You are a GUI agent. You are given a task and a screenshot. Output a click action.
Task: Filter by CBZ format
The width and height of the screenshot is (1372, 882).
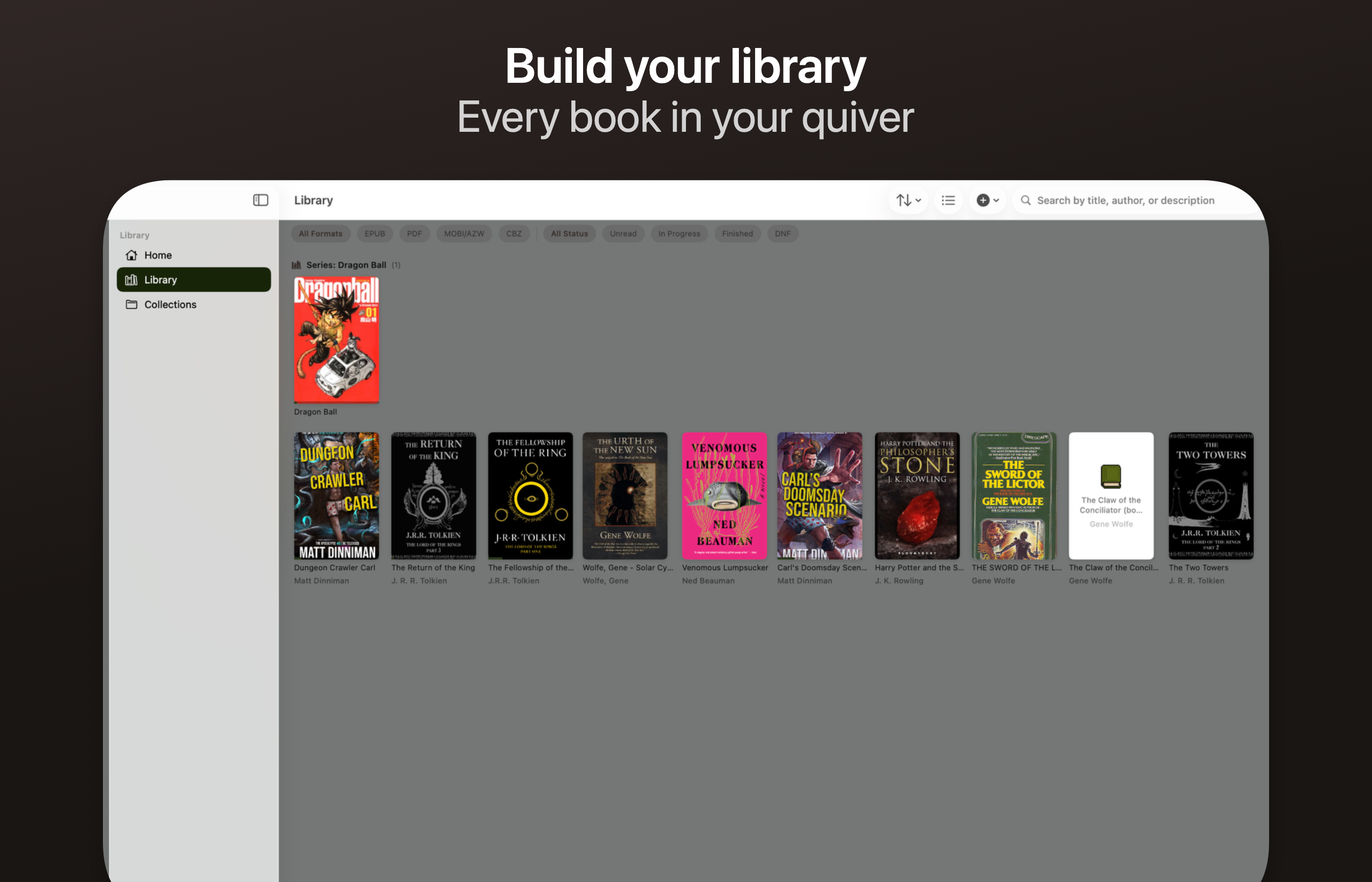(514, 234)
